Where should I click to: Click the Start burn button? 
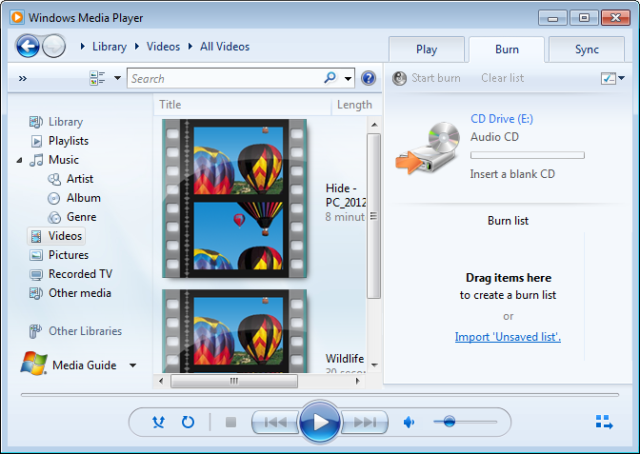tap(427, 78)
